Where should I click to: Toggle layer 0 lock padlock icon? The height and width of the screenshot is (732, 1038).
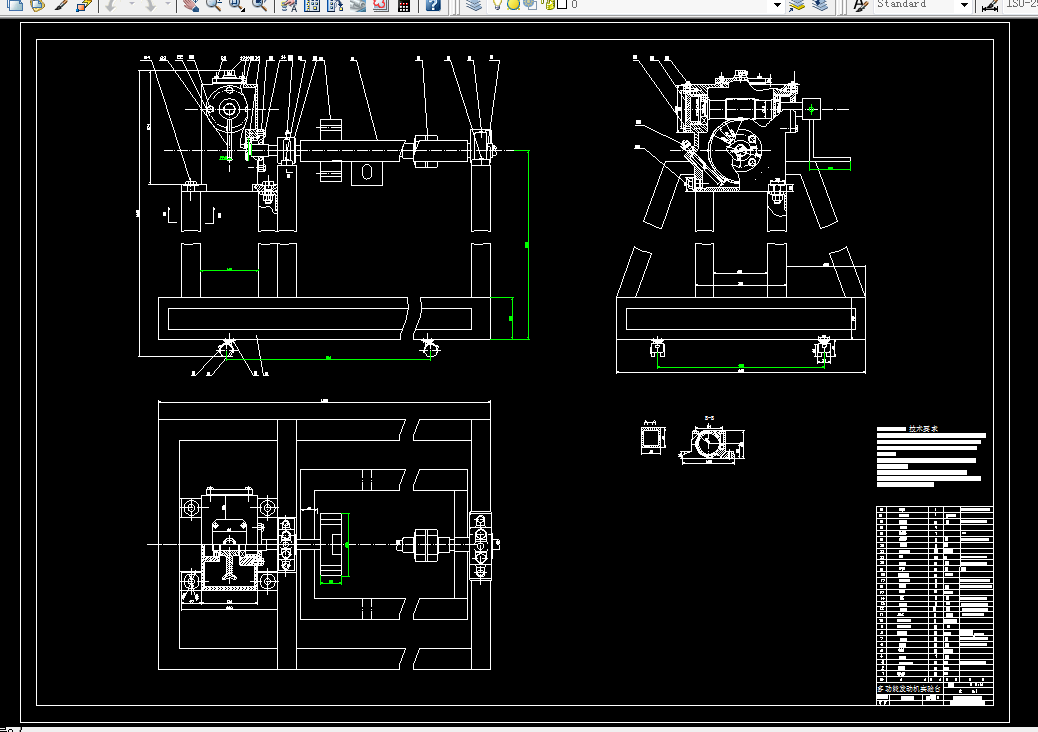coord(548,5)
